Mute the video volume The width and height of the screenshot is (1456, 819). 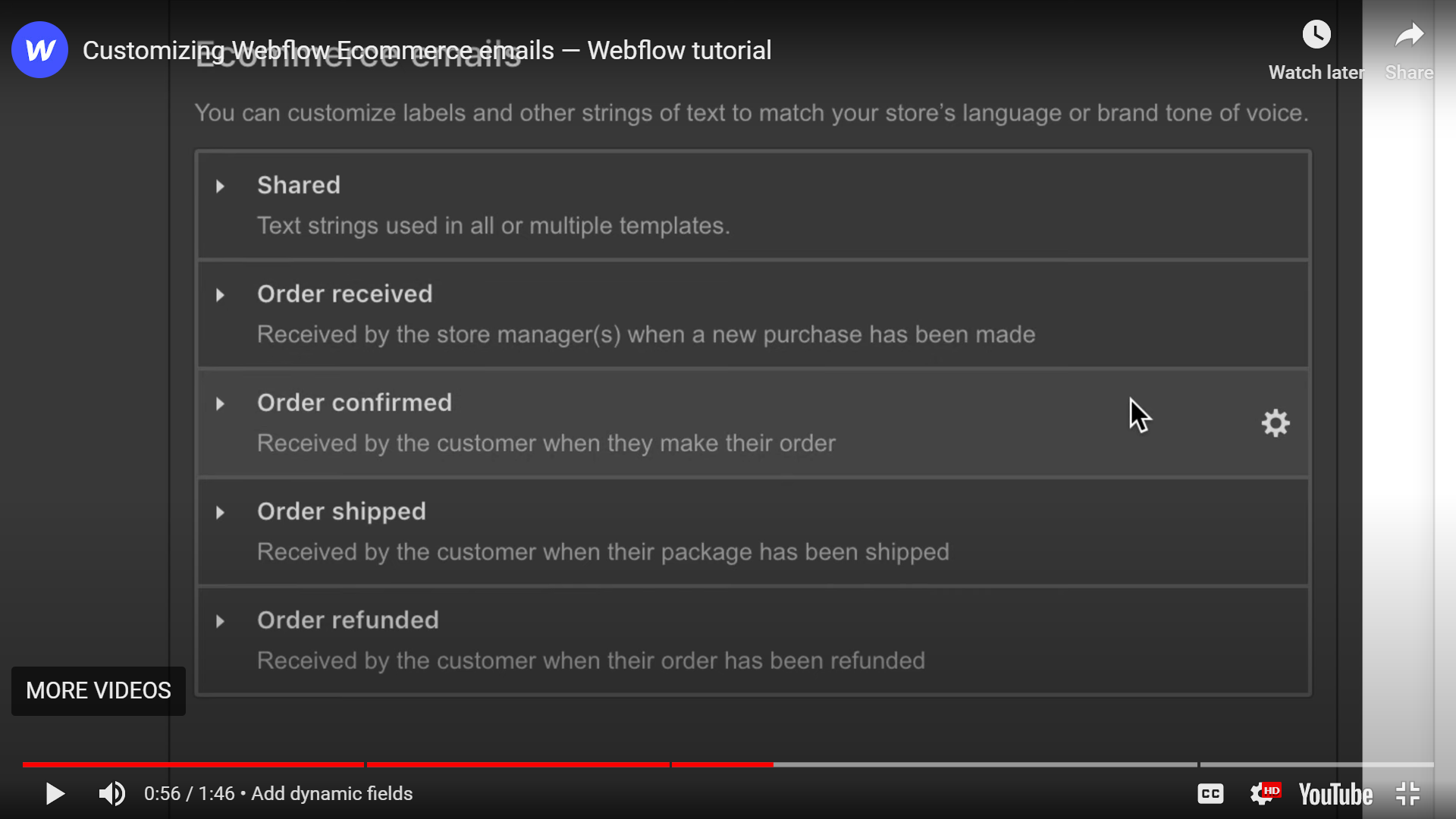(x=112, y=793)
